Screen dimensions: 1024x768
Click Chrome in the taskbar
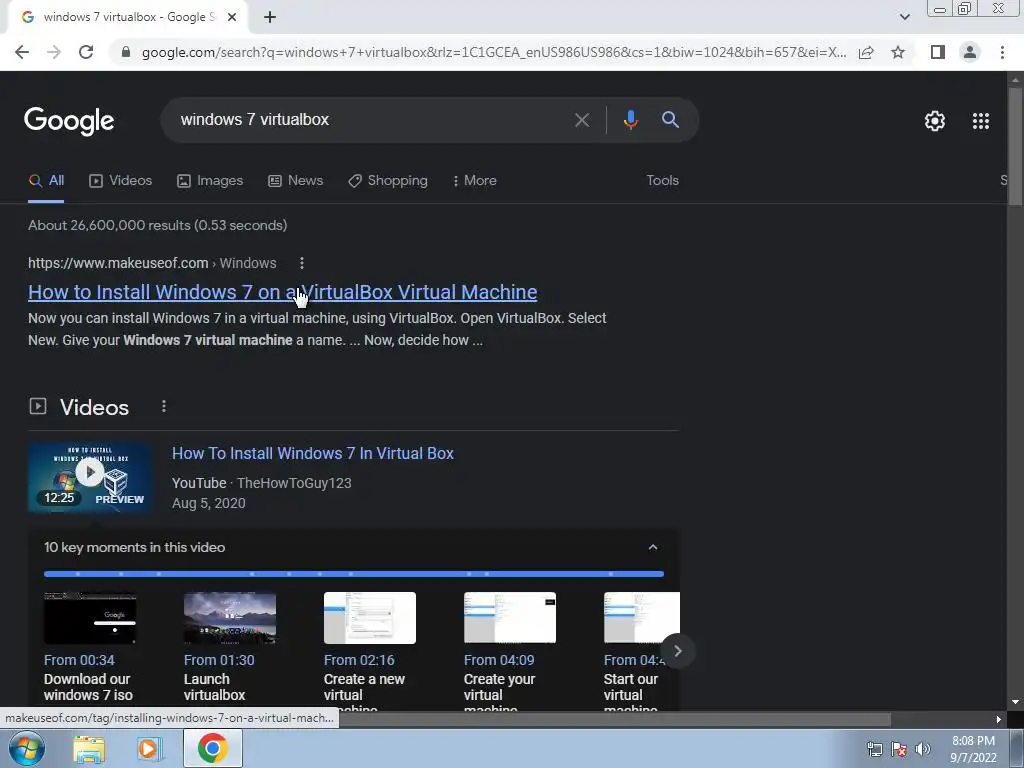tap(212, 748)
